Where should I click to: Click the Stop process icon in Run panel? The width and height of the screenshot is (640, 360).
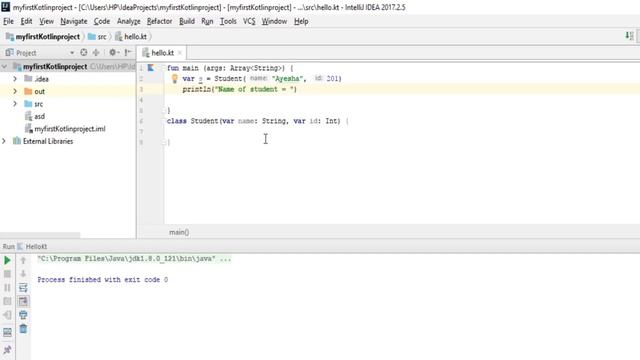tap(7, 274)
